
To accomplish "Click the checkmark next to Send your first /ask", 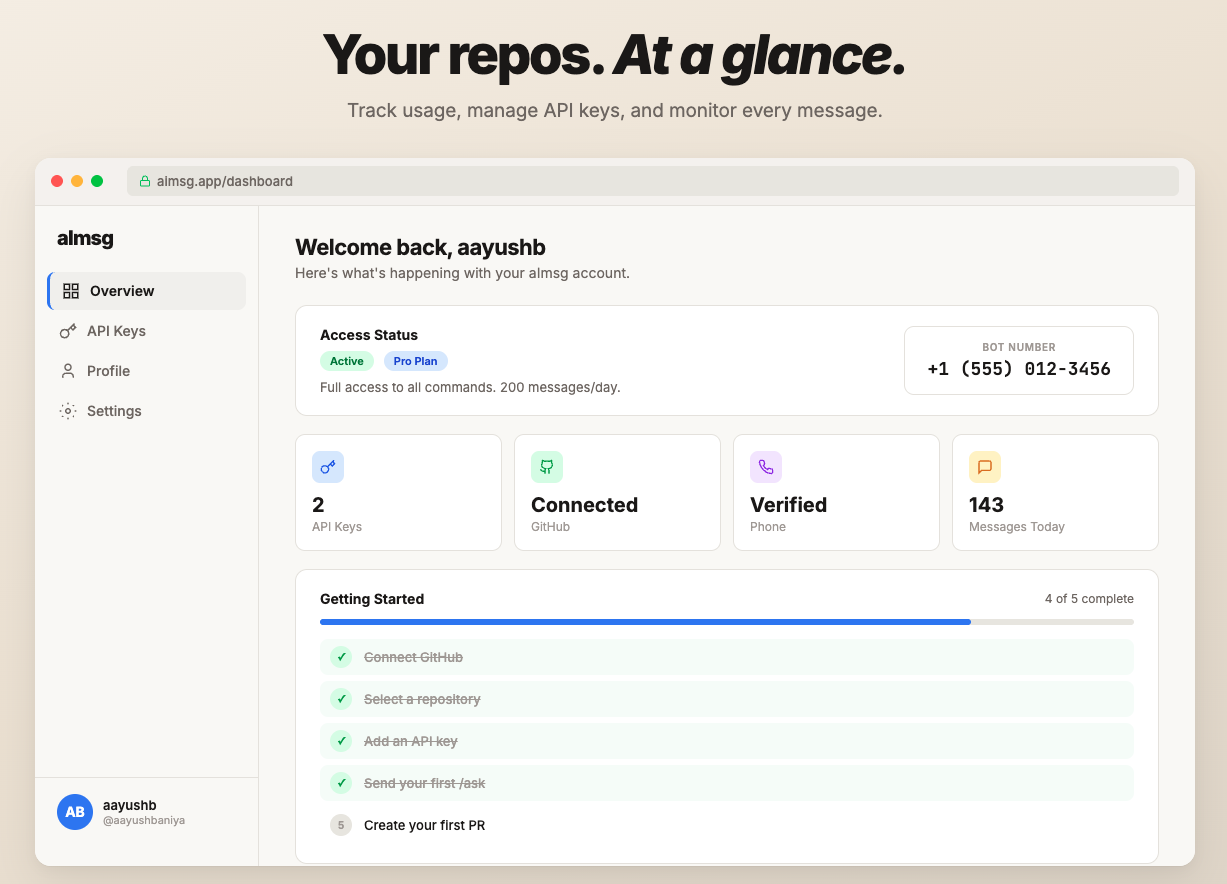I will pos(341,783).
